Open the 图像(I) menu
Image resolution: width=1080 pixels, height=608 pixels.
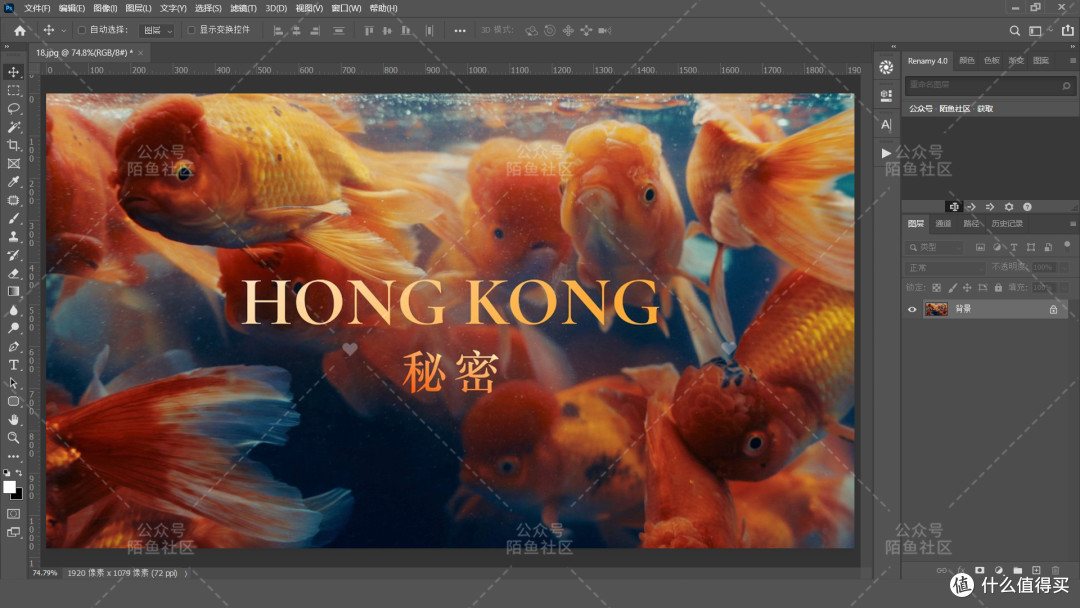(105, 8)
